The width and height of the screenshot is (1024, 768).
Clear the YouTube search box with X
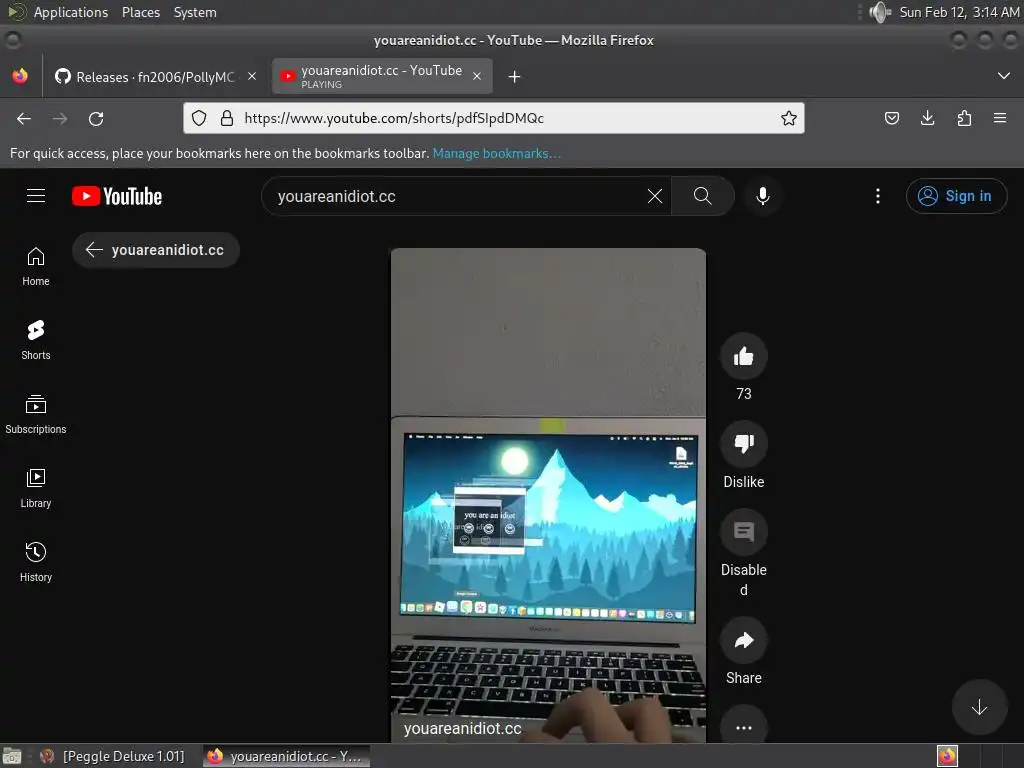coord(654,196)
